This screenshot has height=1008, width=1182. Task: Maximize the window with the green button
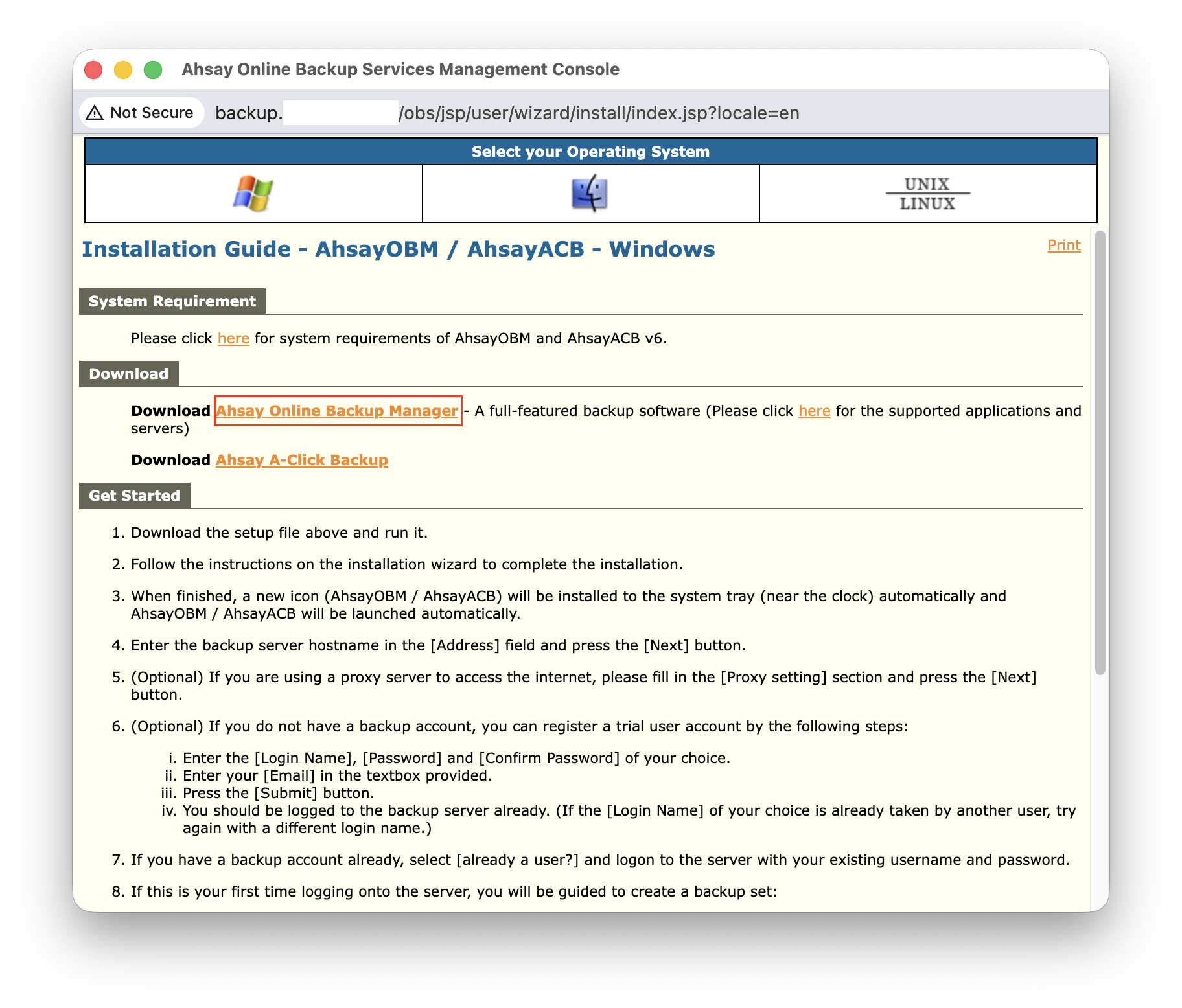pyautogui.click(x=153, y=70)
